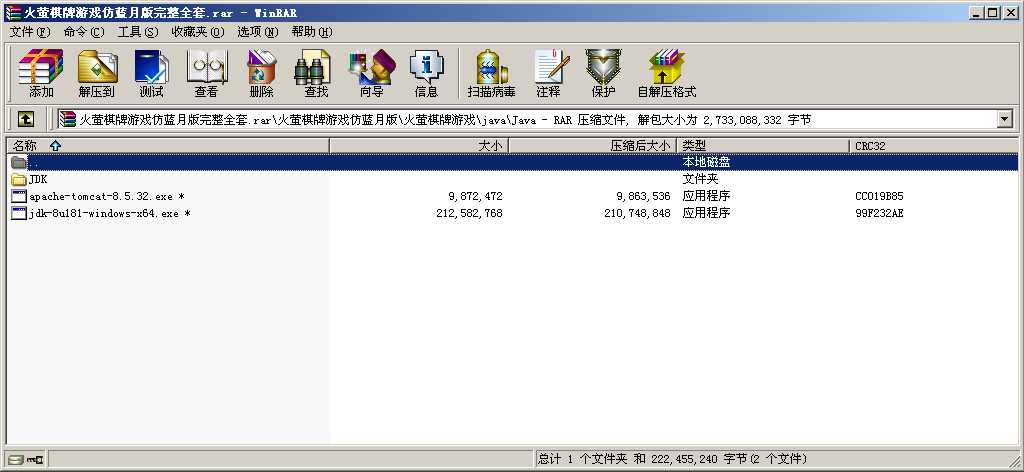Open the Commands (命令) menu
Image resolution: width=1024 pixels, height=472 pixels.
tap(84, 32)
